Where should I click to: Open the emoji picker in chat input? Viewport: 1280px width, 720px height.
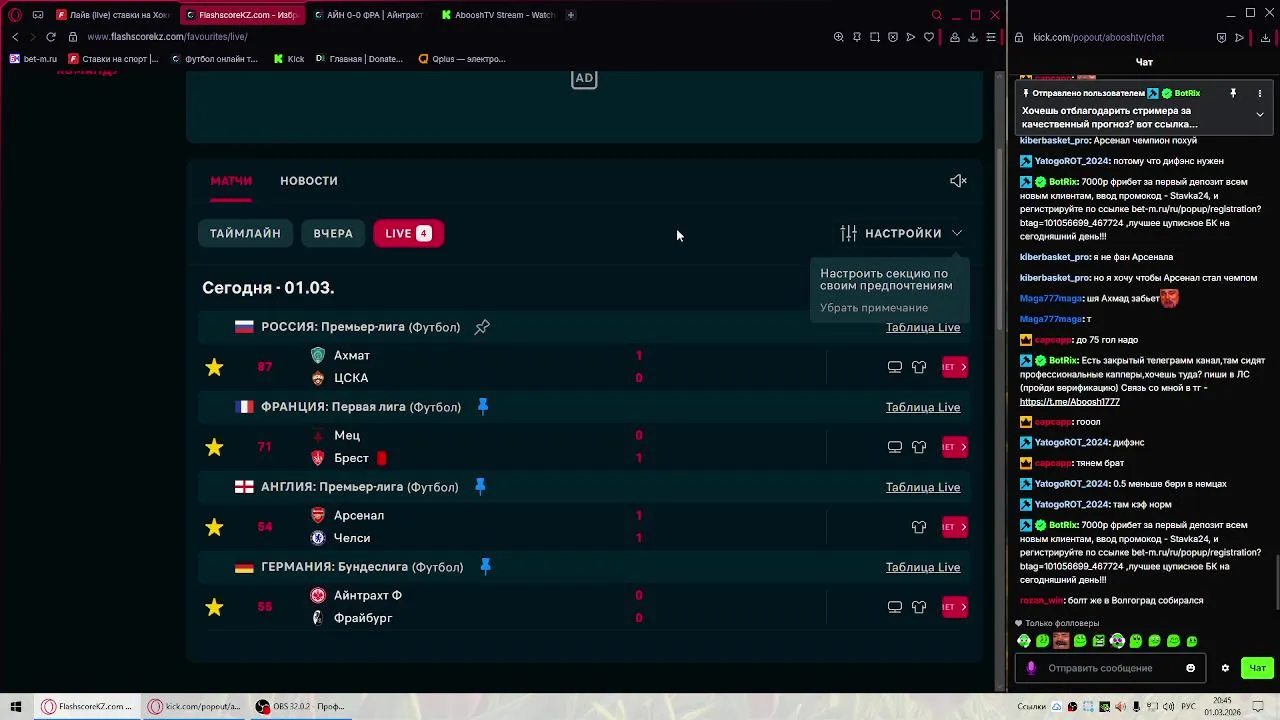(x=1190, y=668)
